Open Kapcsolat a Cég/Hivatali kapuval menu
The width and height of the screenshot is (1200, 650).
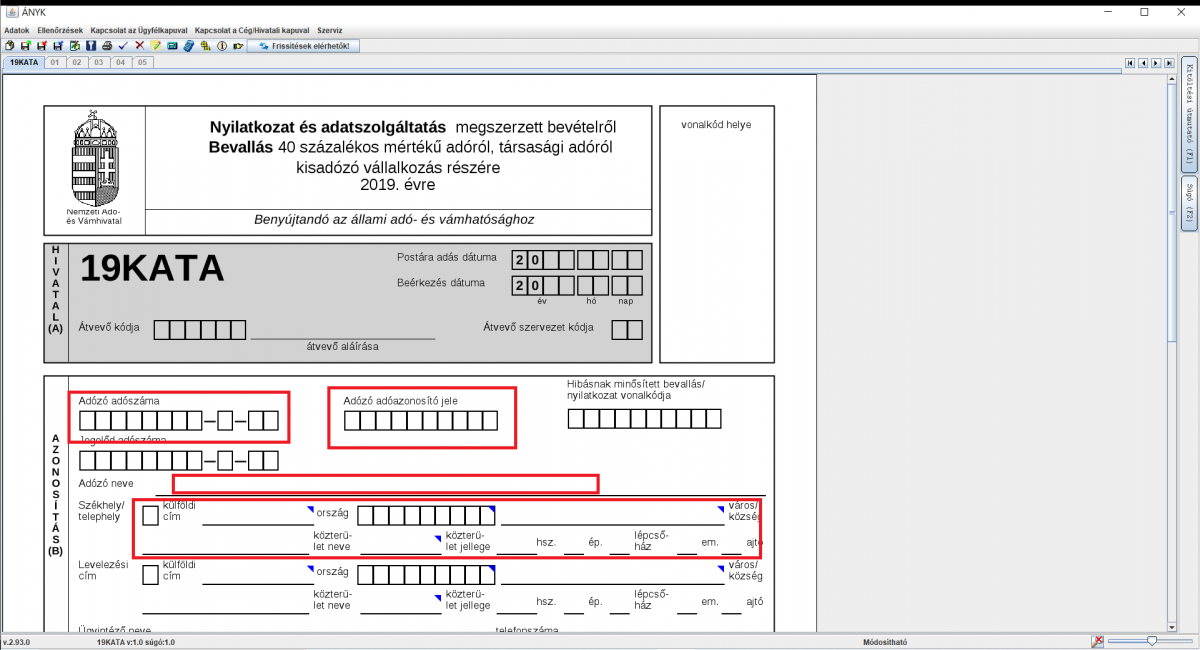coord(253,31)
